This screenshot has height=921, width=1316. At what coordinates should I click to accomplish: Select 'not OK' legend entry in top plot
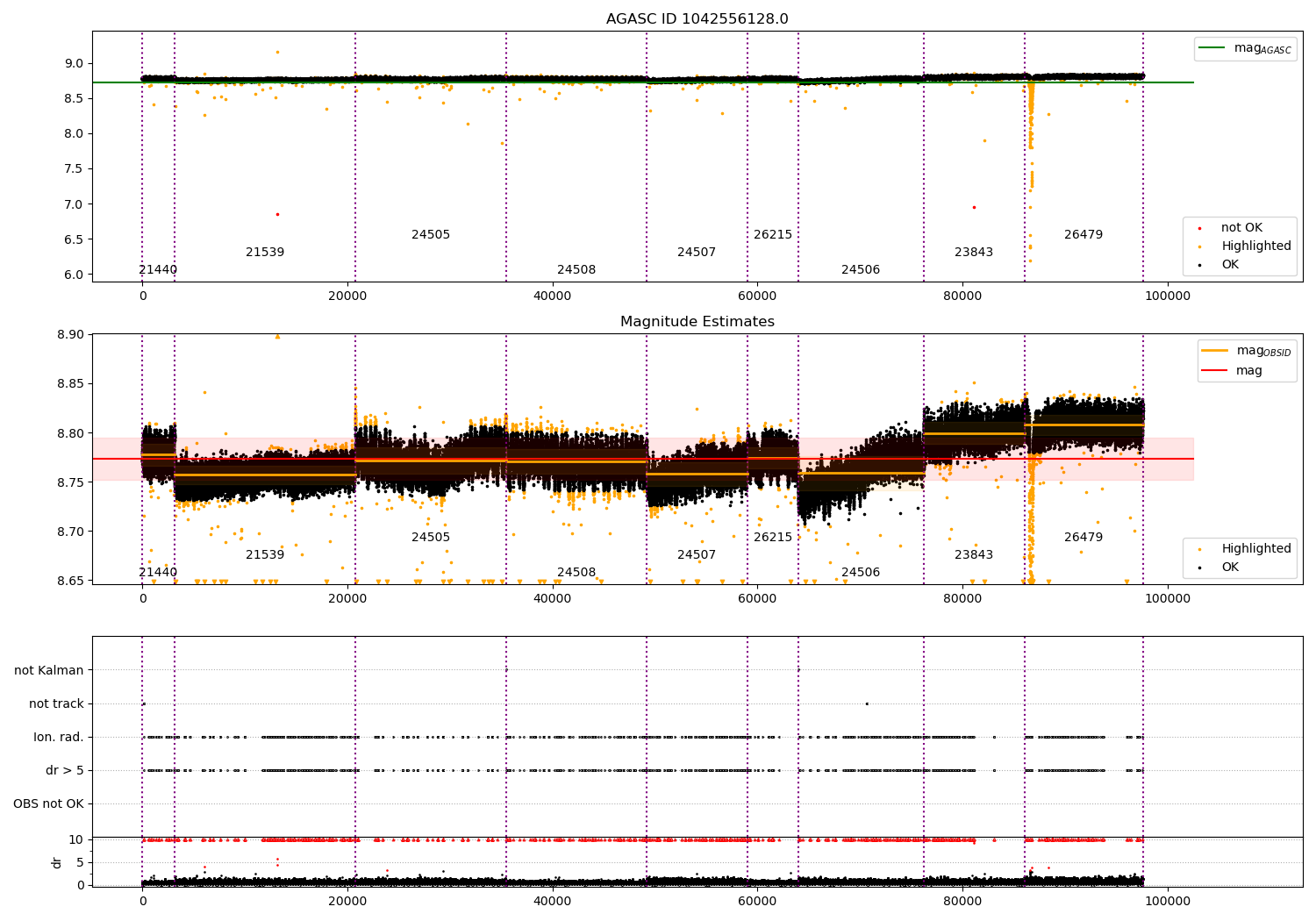pyautogui.click(x=1241, y=228)
